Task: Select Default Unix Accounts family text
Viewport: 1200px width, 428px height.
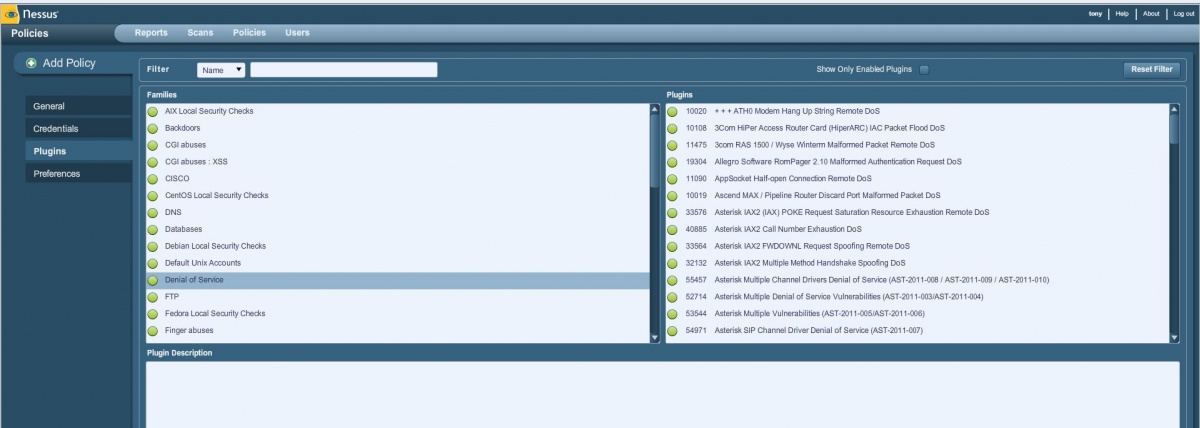Action: coord(203,264)
